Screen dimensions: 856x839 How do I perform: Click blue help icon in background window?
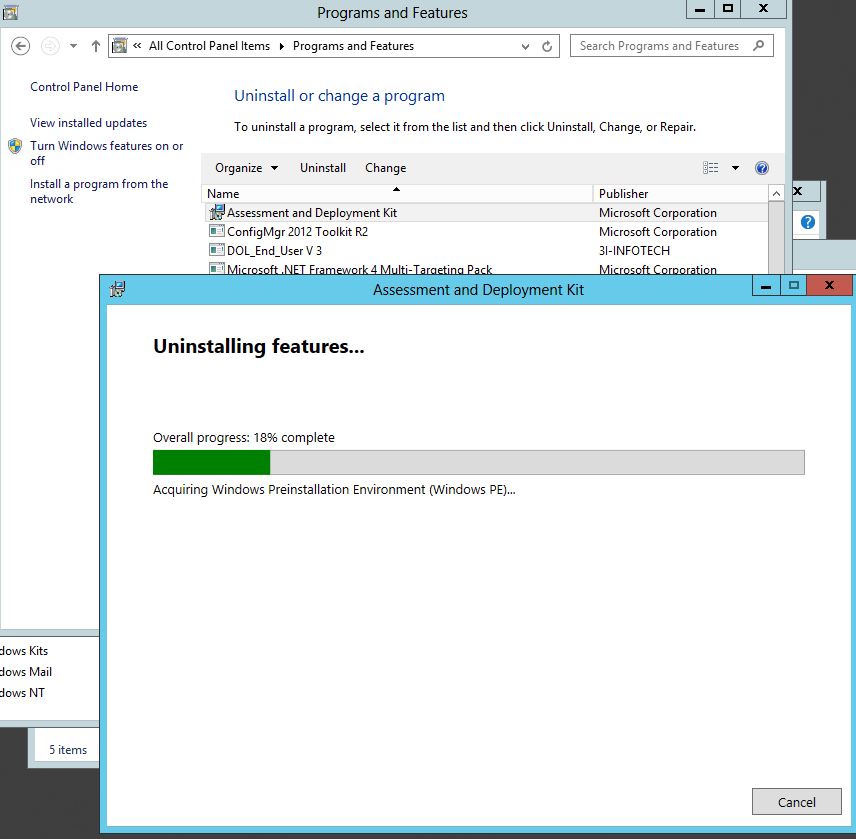click(808, 222)
